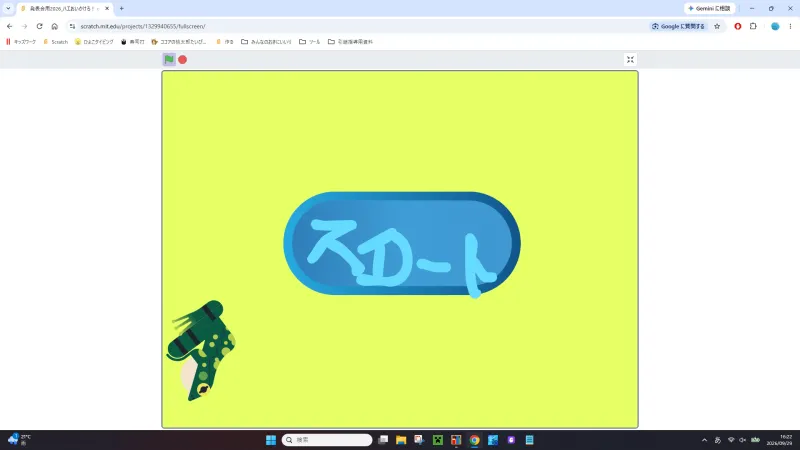Screen dimensions: 800x450
Task: Open the 作る bookmark
Action: point(224,42)
